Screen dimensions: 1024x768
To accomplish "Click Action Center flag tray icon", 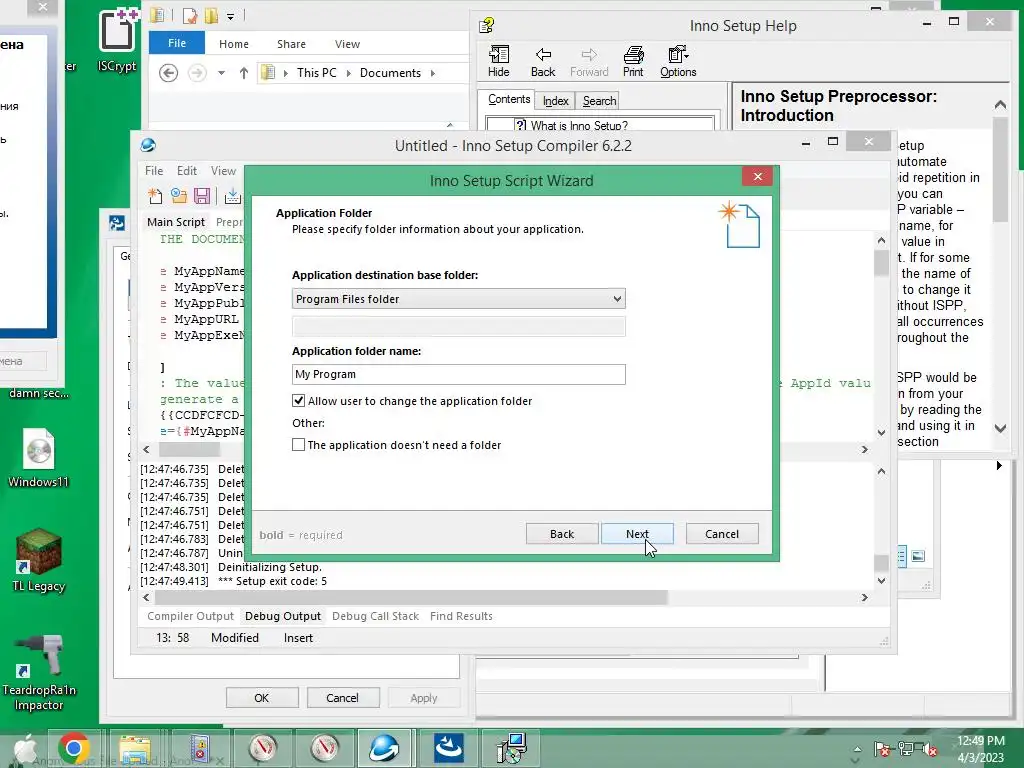I will (x=882, y=749).
